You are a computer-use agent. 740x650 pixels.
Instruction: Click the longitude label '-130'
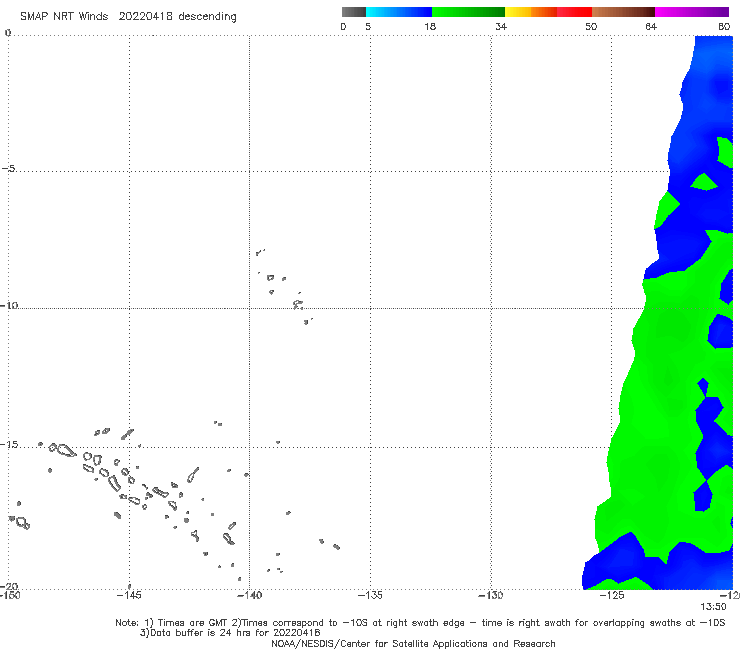491,595
